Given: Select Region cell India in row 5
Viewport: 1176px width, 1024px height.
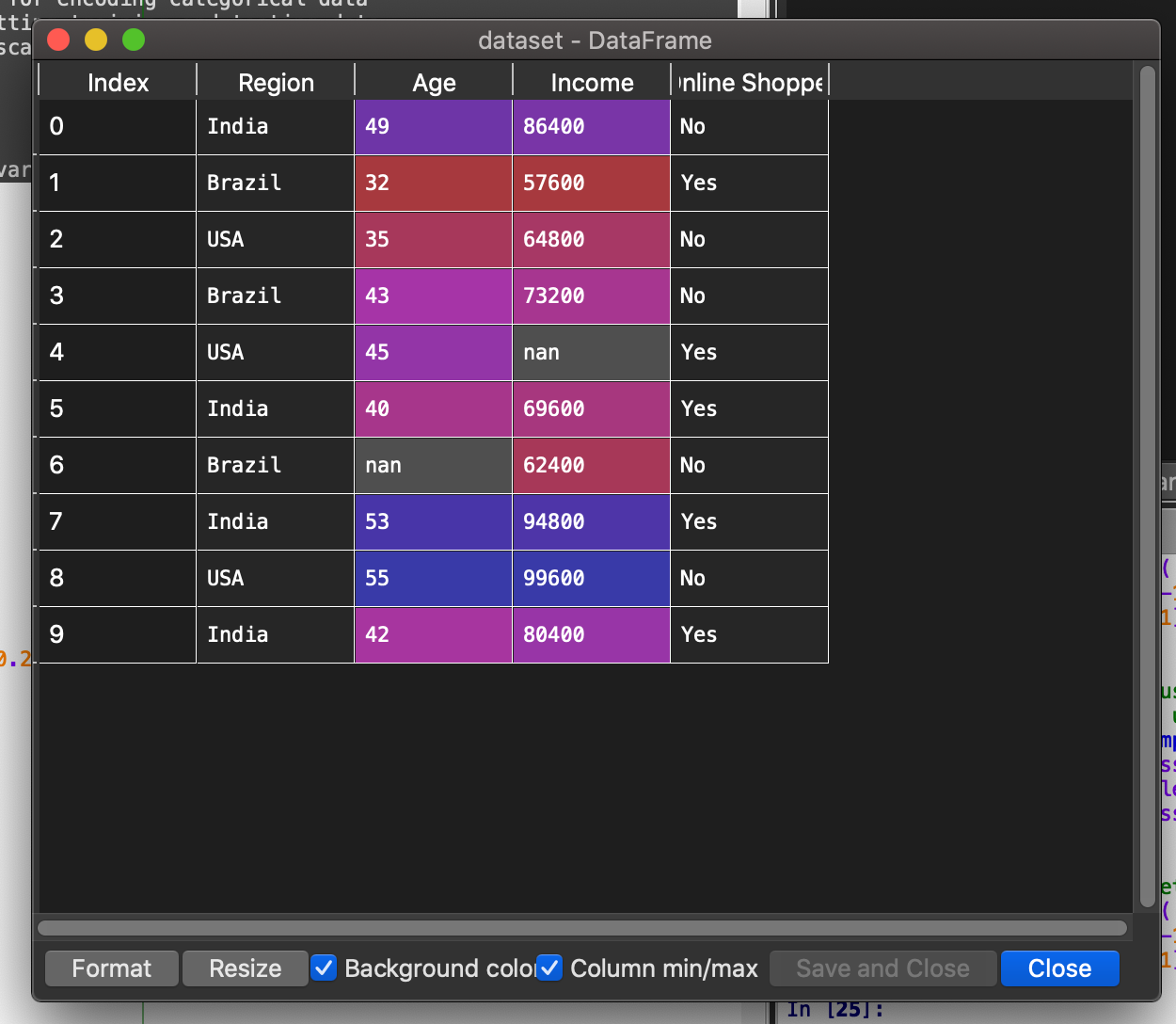Looking at the screenshot, I should [x=275, y=409].
